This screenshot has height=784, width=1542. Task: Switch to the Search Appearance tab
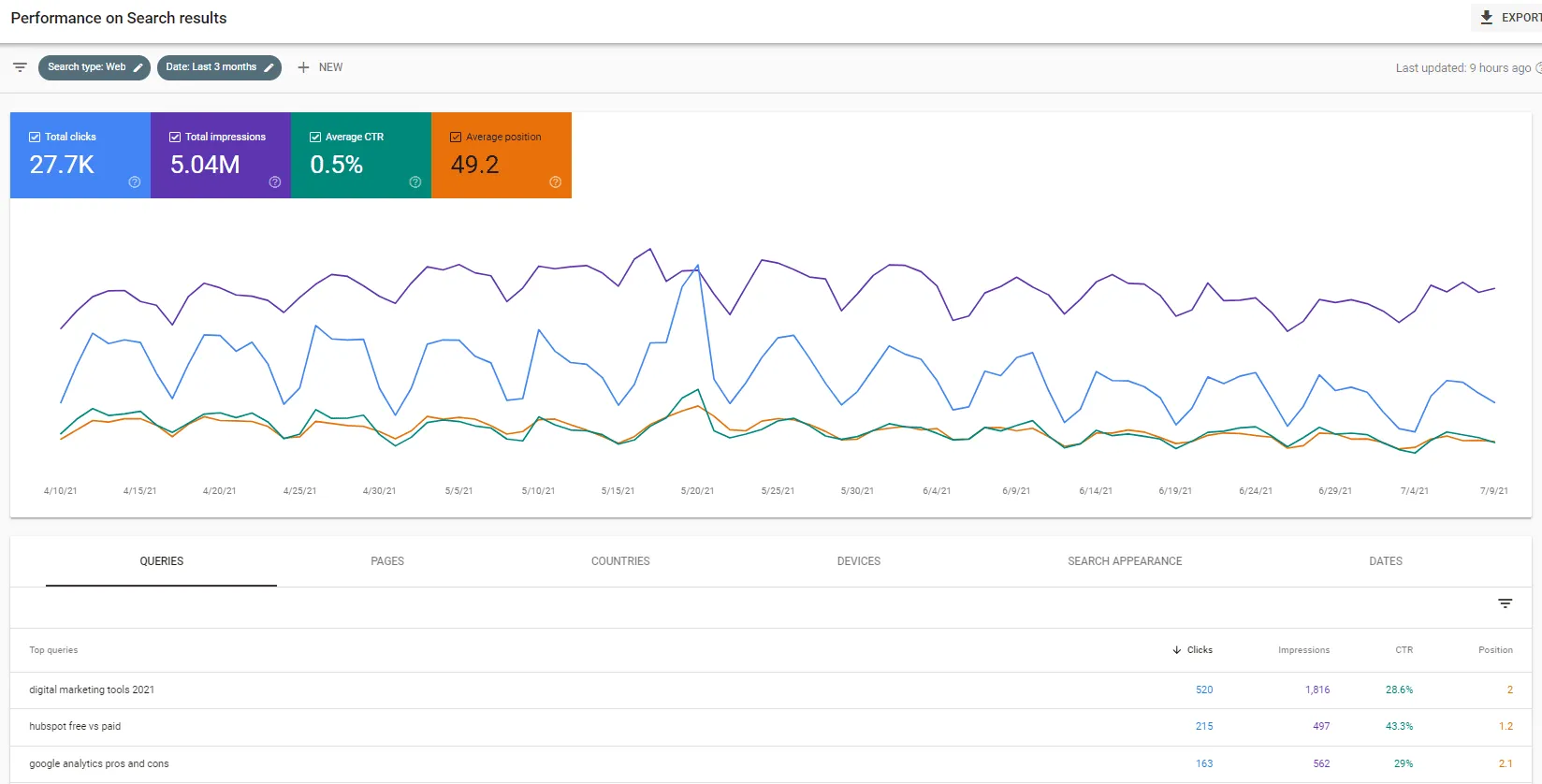[1125, 561]
